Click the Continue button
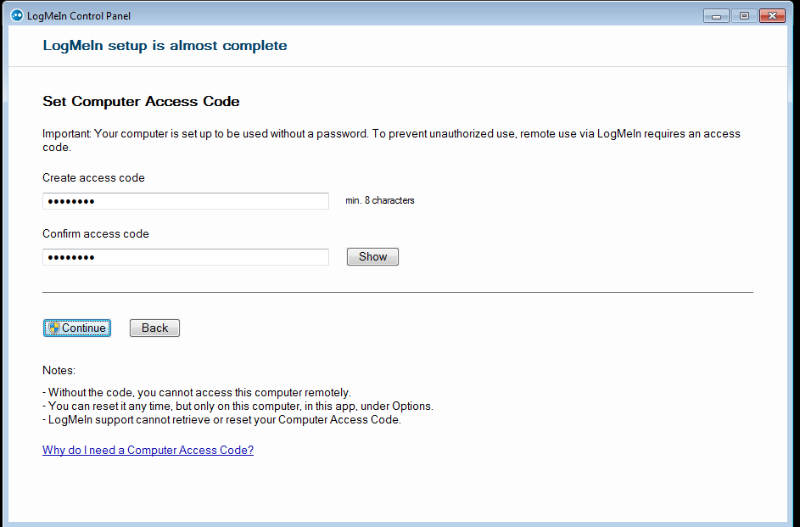This screenshot has height=527, width=800. coord(77,328)
